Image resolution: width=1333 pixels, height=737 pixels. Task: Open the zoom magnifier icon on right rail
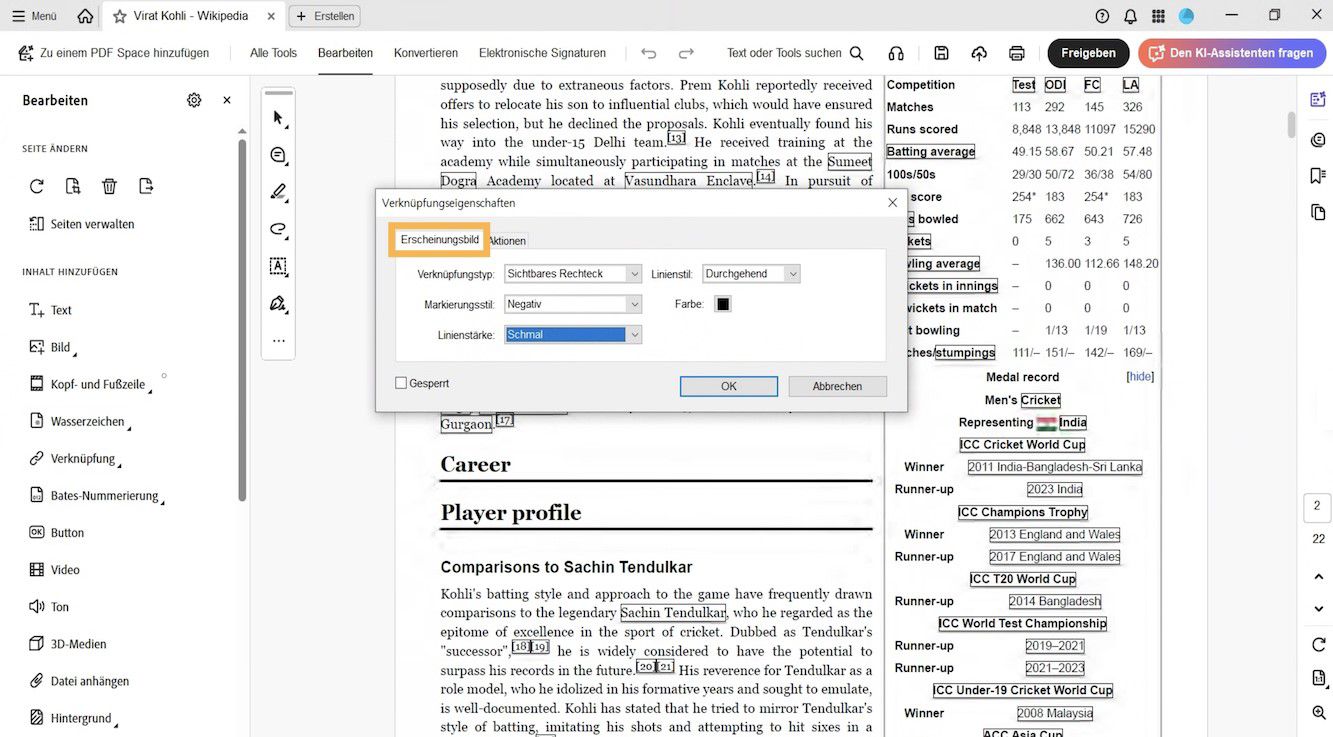coord(1318,712)
